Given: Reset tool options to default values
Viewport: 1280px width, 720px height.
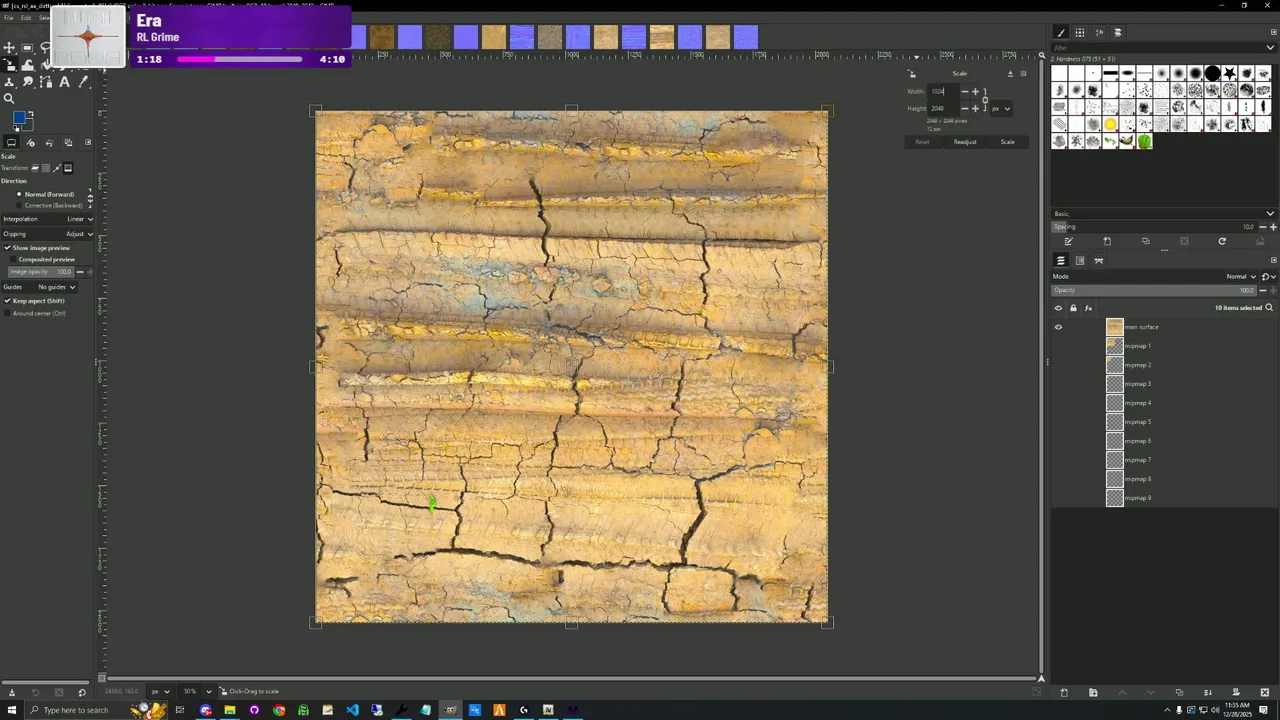Looking at the screenshot, I should click(x=82, y=692).
